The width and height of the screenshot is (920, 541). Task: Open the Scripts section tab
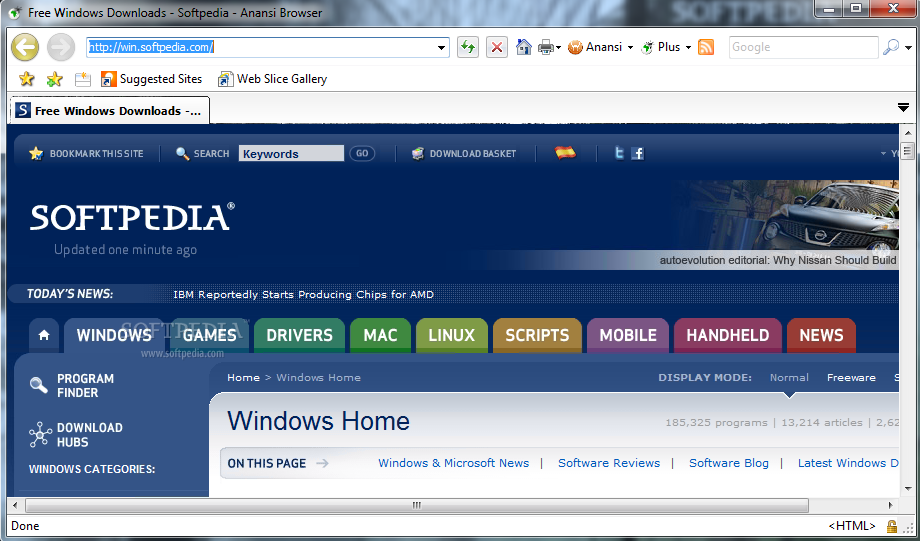point(537,335)
